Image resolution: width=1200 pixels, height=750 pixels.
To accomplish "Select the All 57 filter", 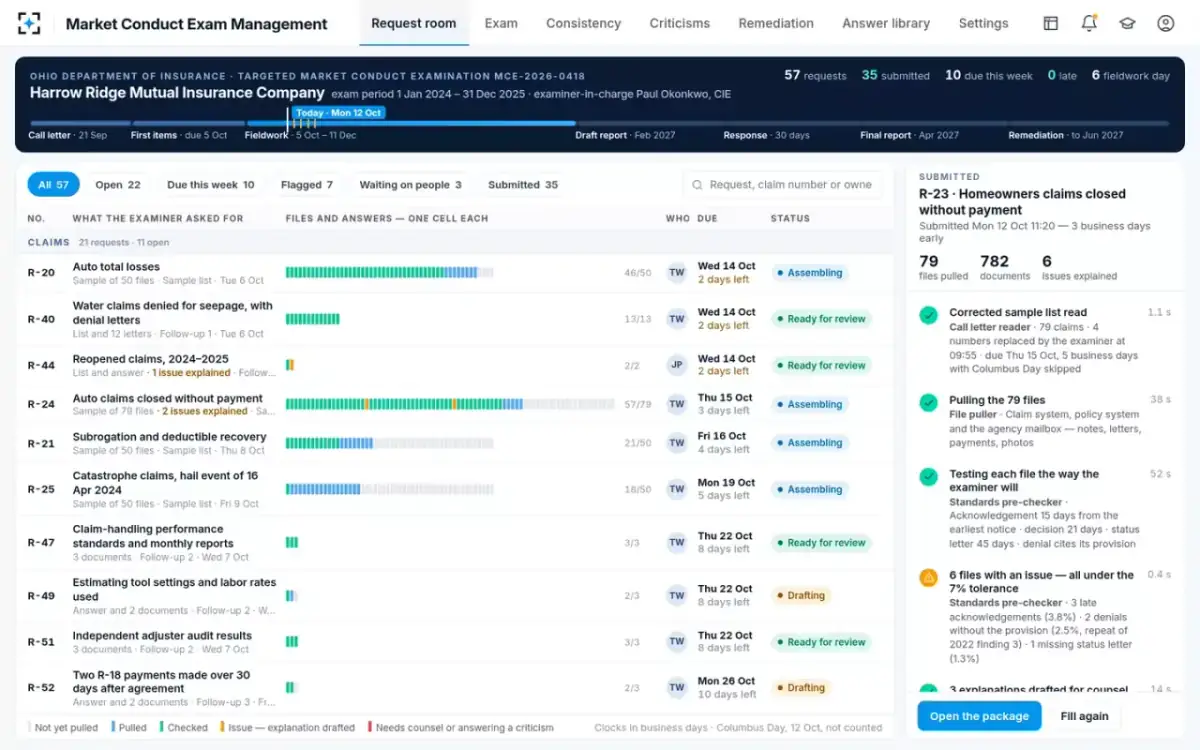I will (54, 185).
